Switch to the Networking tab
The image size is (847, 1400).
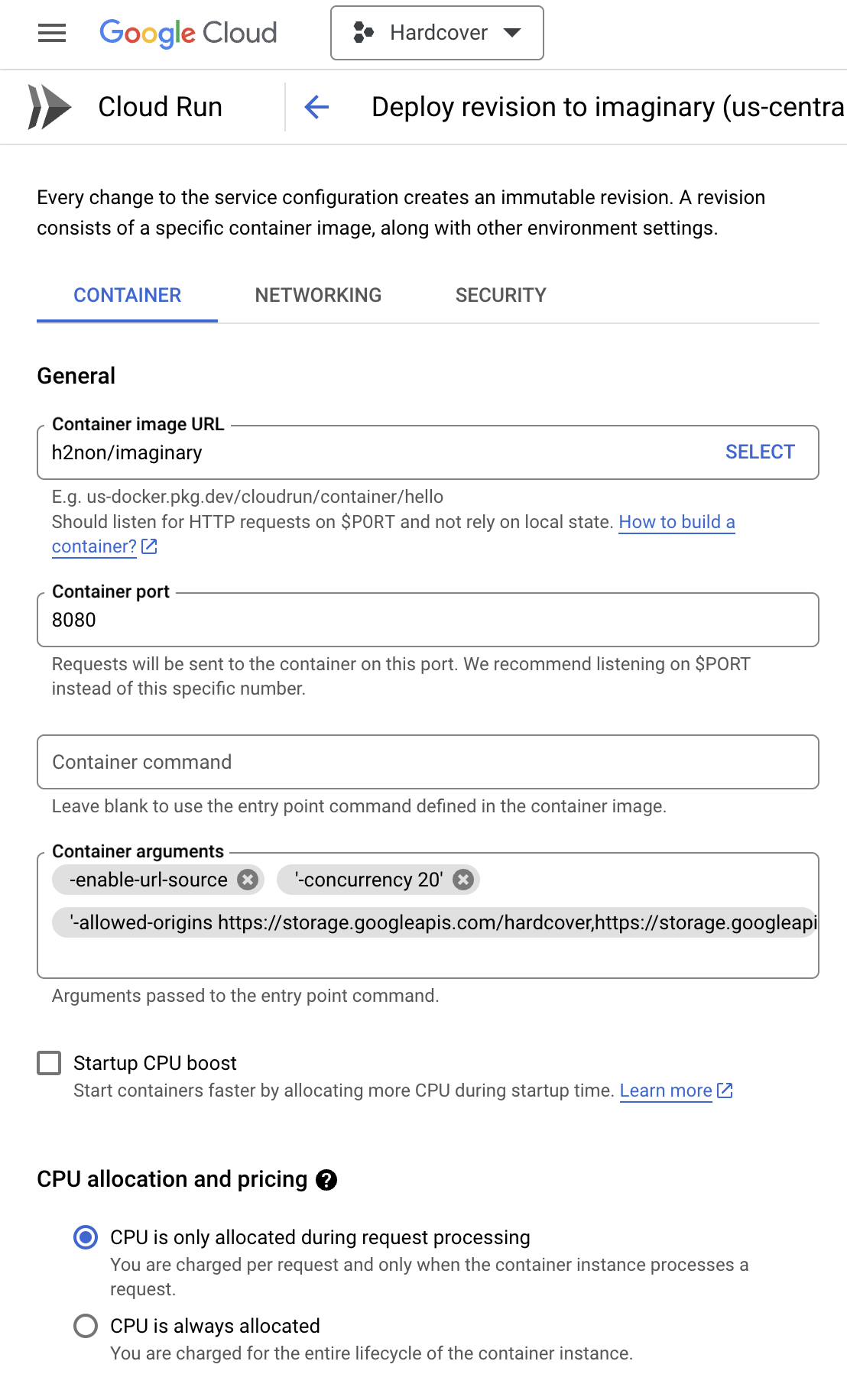318,295
